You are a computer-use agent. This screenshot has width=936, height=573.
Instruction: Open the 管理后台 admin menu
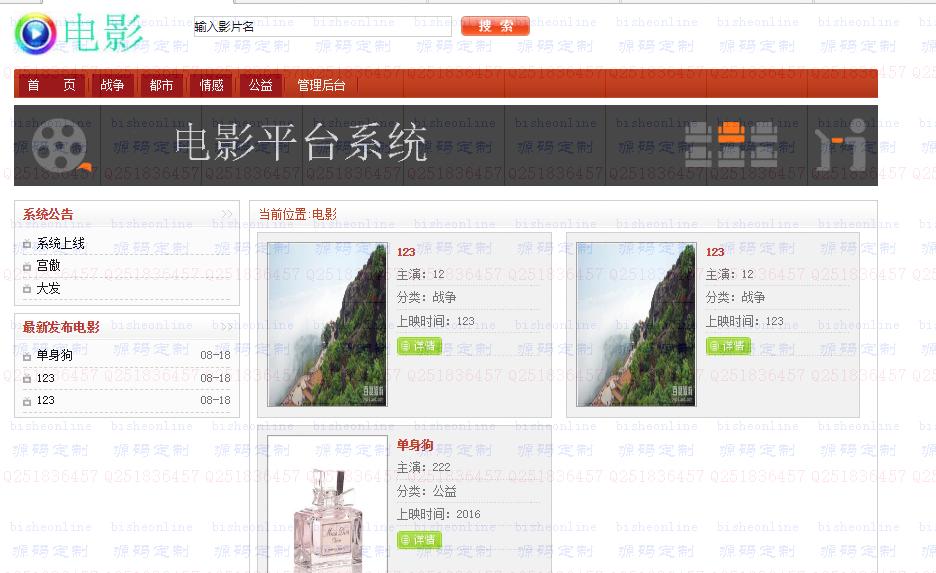[321, 85]
